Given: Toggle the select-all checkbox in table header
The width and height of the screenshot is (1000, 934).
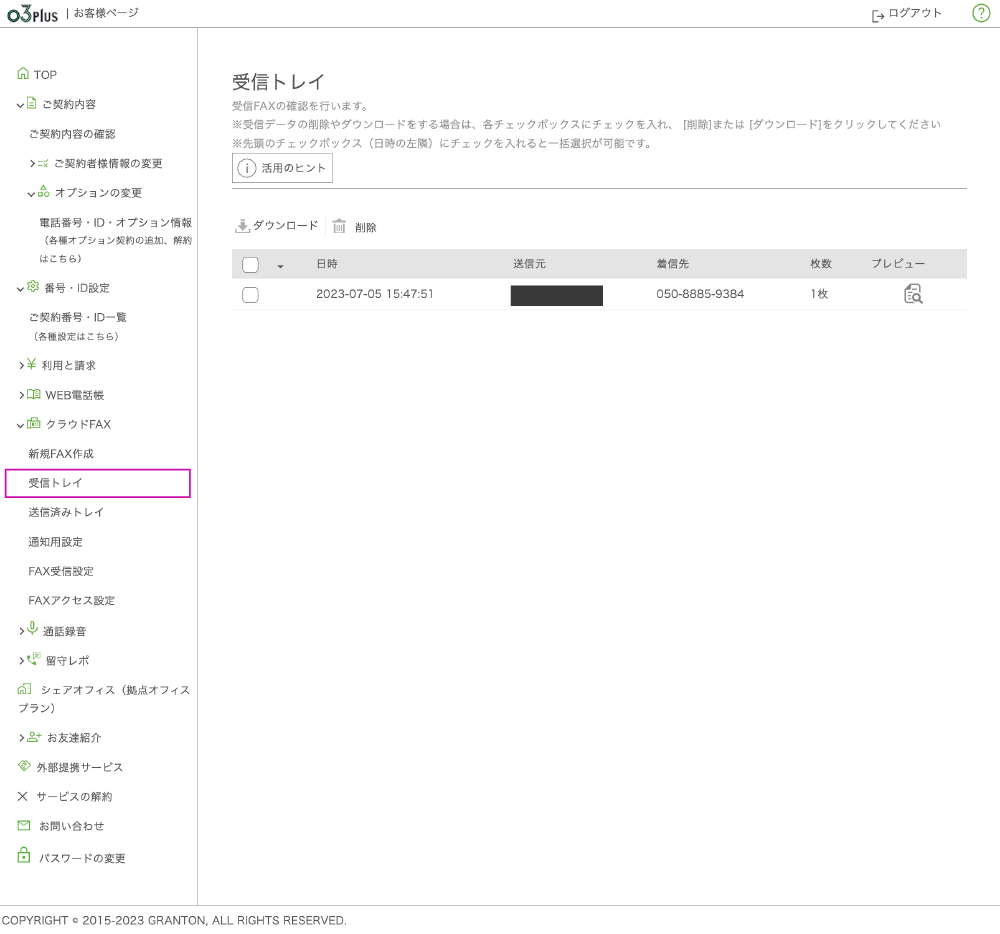Looking at the screenshot, I should [x=251, y=265].
